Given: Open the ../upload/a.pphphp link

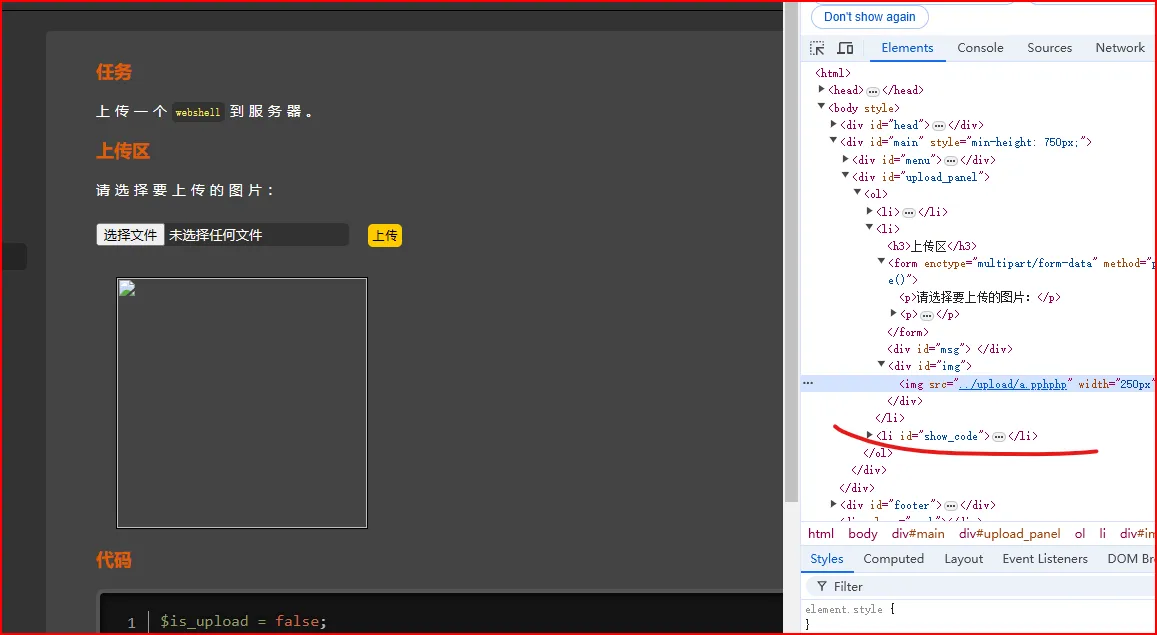Looking at the screenshot, I should point(1013,385).
